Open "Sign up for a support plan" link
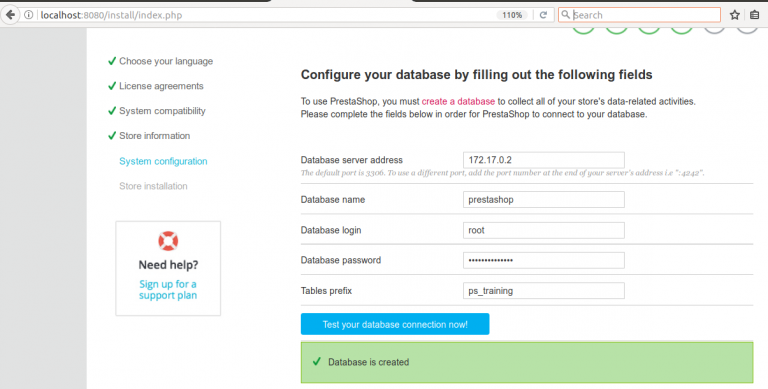 point(168,290)
